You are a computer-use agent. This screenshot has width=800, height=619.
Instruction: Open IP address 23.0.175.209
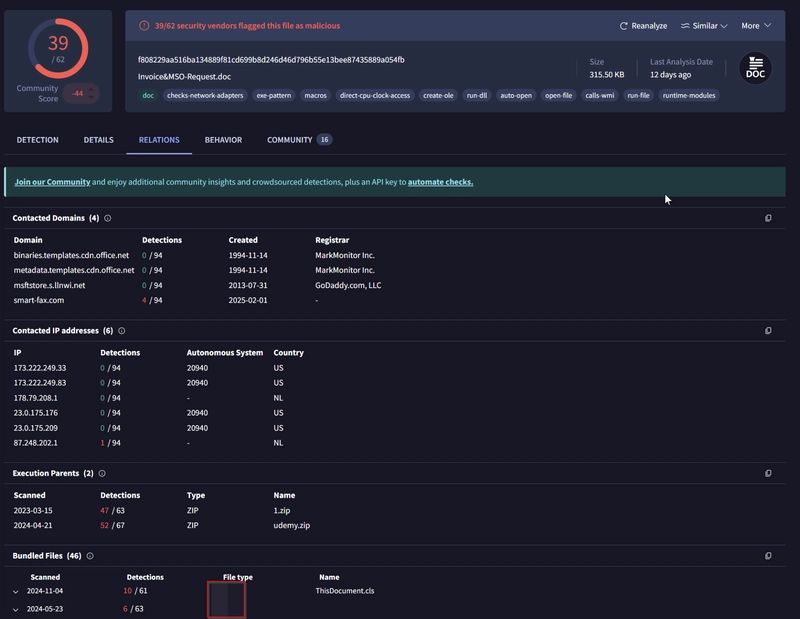tap(36, 428)
